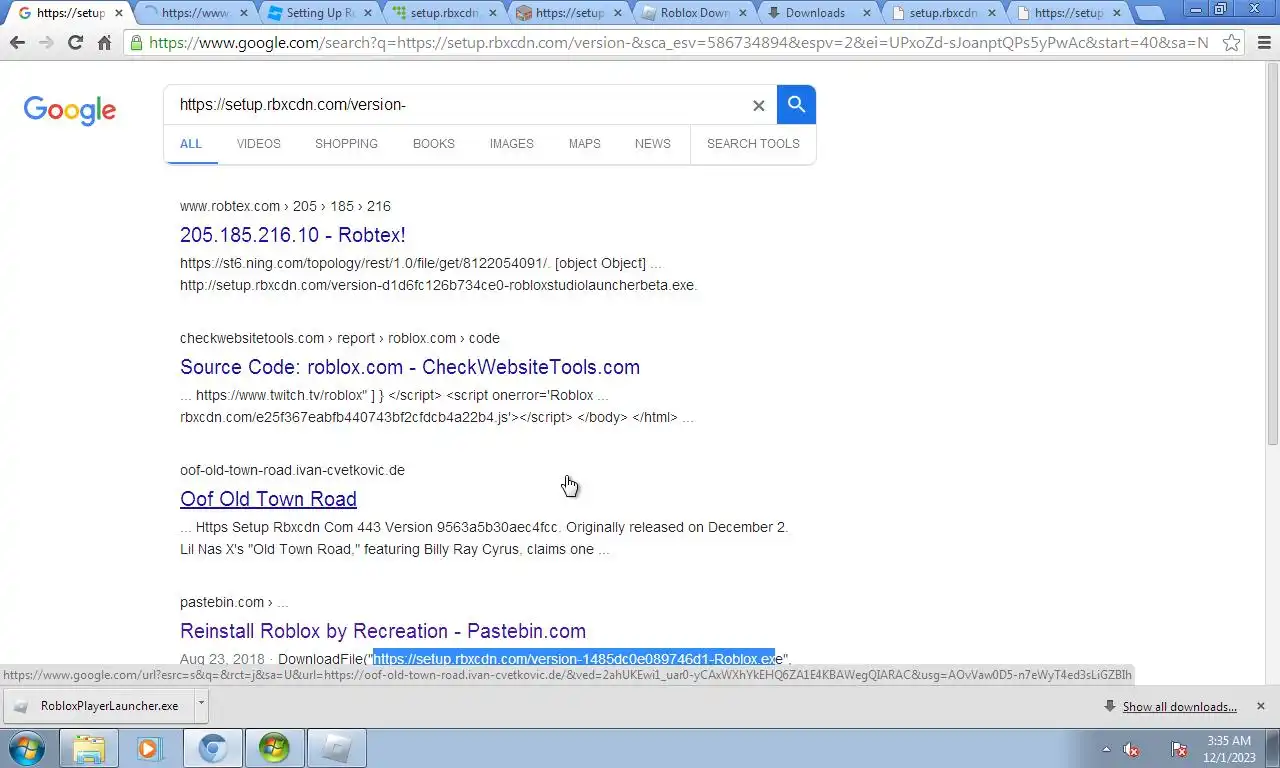The height and width of the screenshot is (768, 1280).
Task: Click the oof-old-town-road.ivan-cvetkovic.de site text
Action: 292,470
